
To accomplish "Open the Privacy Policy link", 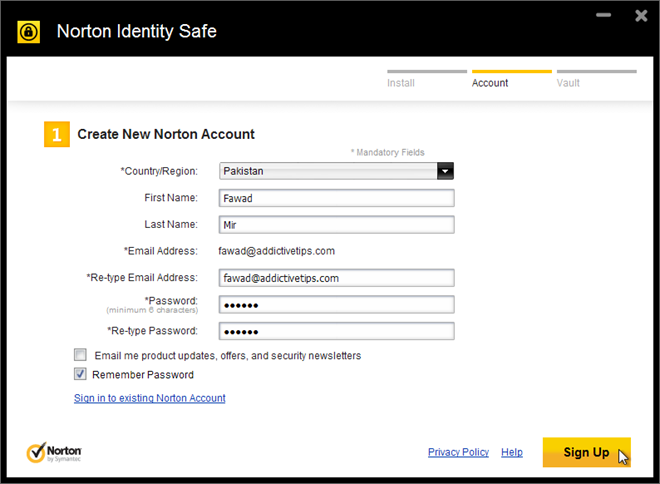I will click(458, 452).
